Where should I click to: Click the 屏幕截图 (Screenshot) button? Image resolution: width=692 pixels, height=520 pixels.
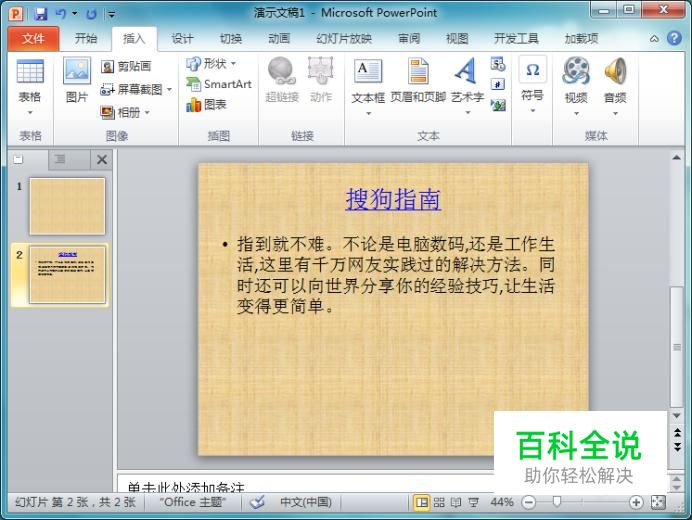click(x=131, y=90)
